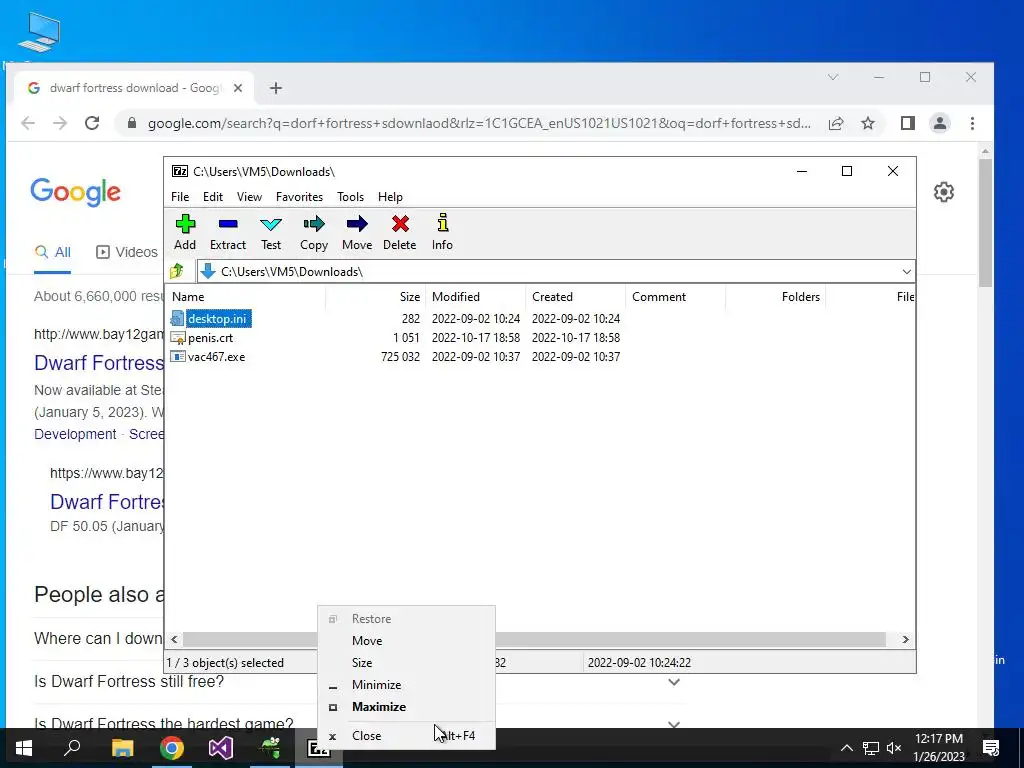Click right arrow of the horizontal scrollbar
The width and height of the screenshot is (1024, 768).
(x=905, y=639)
